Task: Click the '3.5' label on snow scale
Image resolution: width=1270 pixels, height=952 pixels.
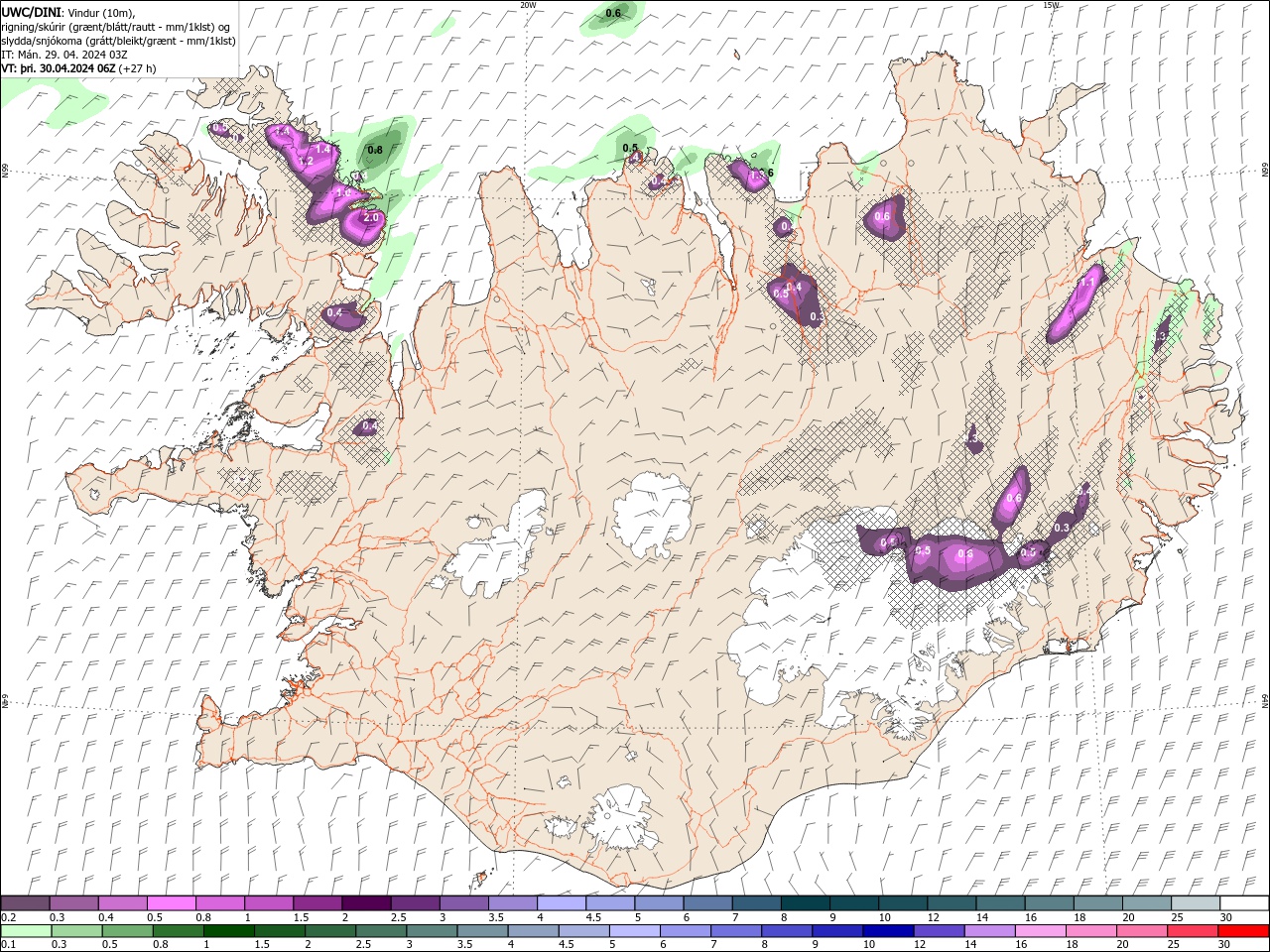Action: pyautogui.click(x=496, y=917)
